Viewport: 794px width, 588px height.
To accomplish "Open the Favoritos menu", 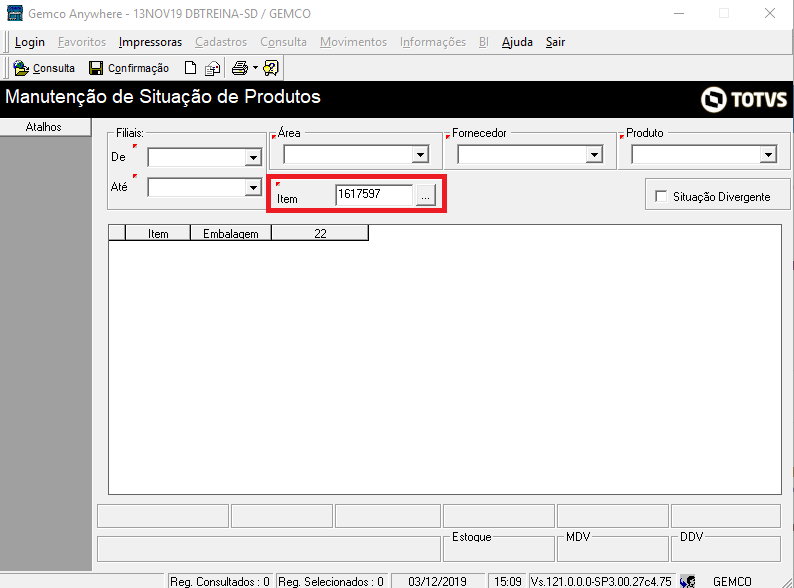I will [82, 42].
